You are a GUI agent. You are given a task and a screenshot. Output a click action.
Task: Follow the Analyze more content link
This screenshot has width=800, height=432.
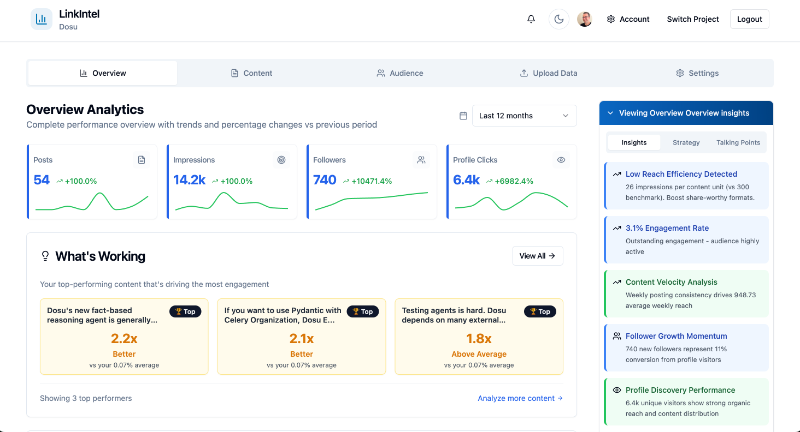(x=520, y=398)
